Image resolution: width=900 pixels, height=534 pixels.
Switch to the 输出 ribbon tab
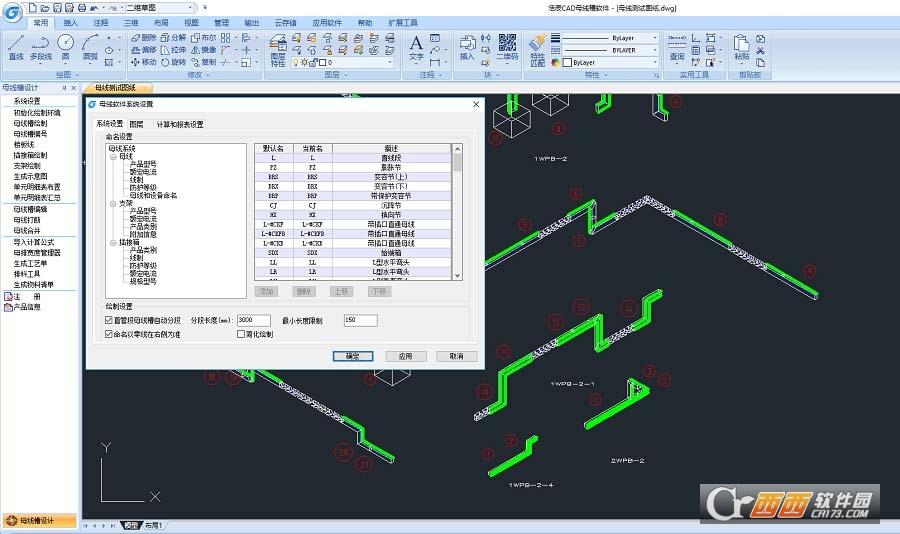(251, 23)
